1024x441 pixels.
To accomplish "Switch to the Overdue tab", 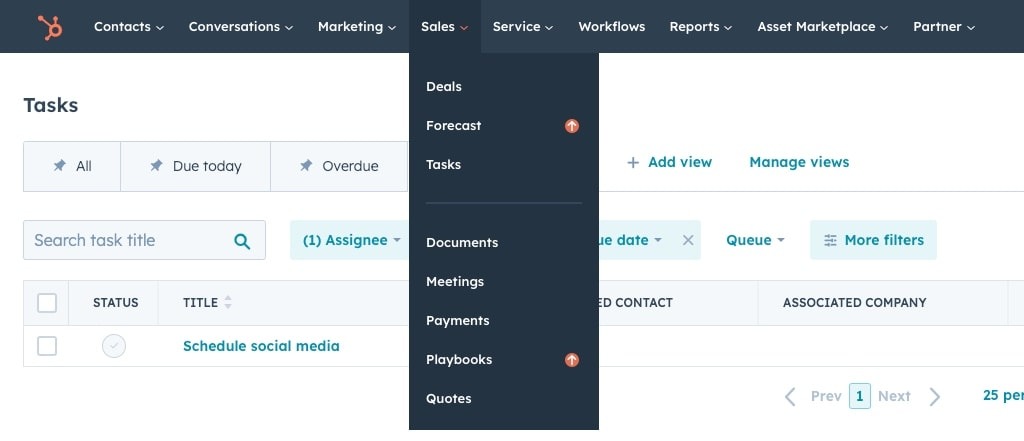I will (339, 167).
